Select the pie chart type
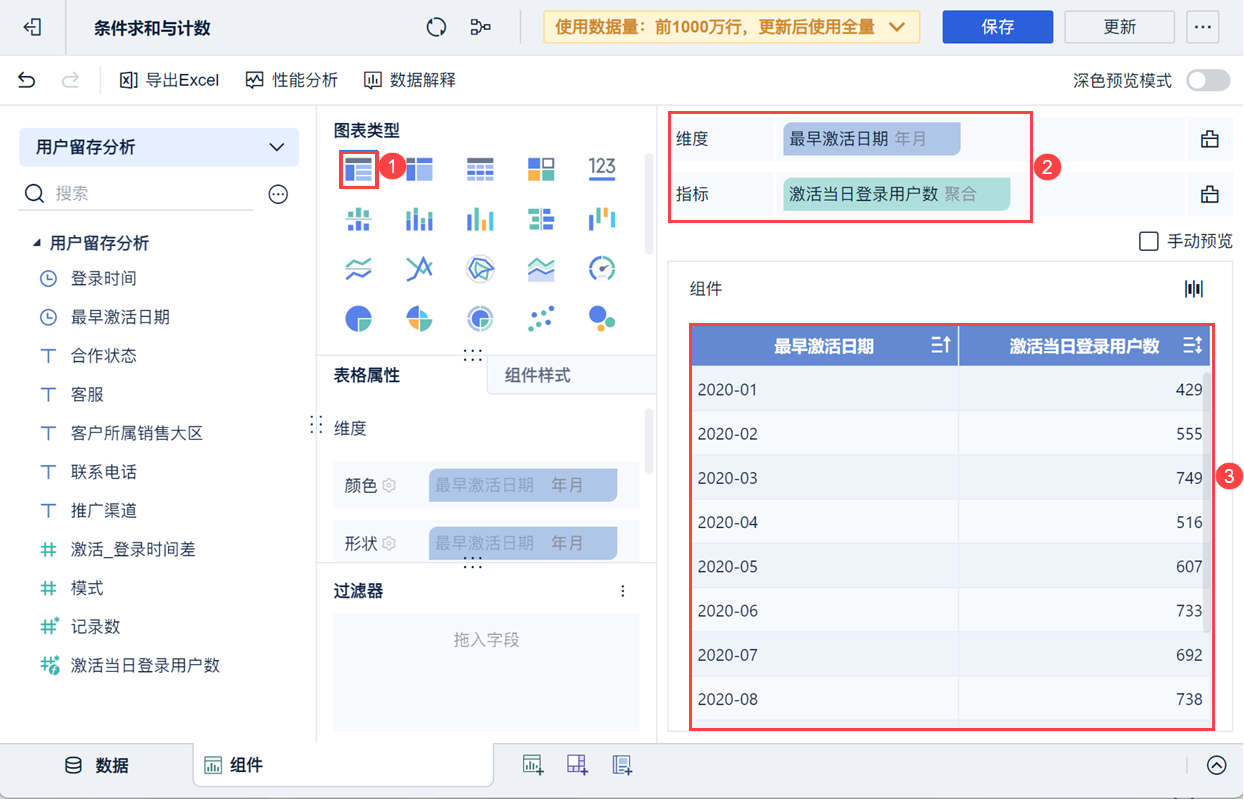The image size is (1244, 800). click(358, 318)
